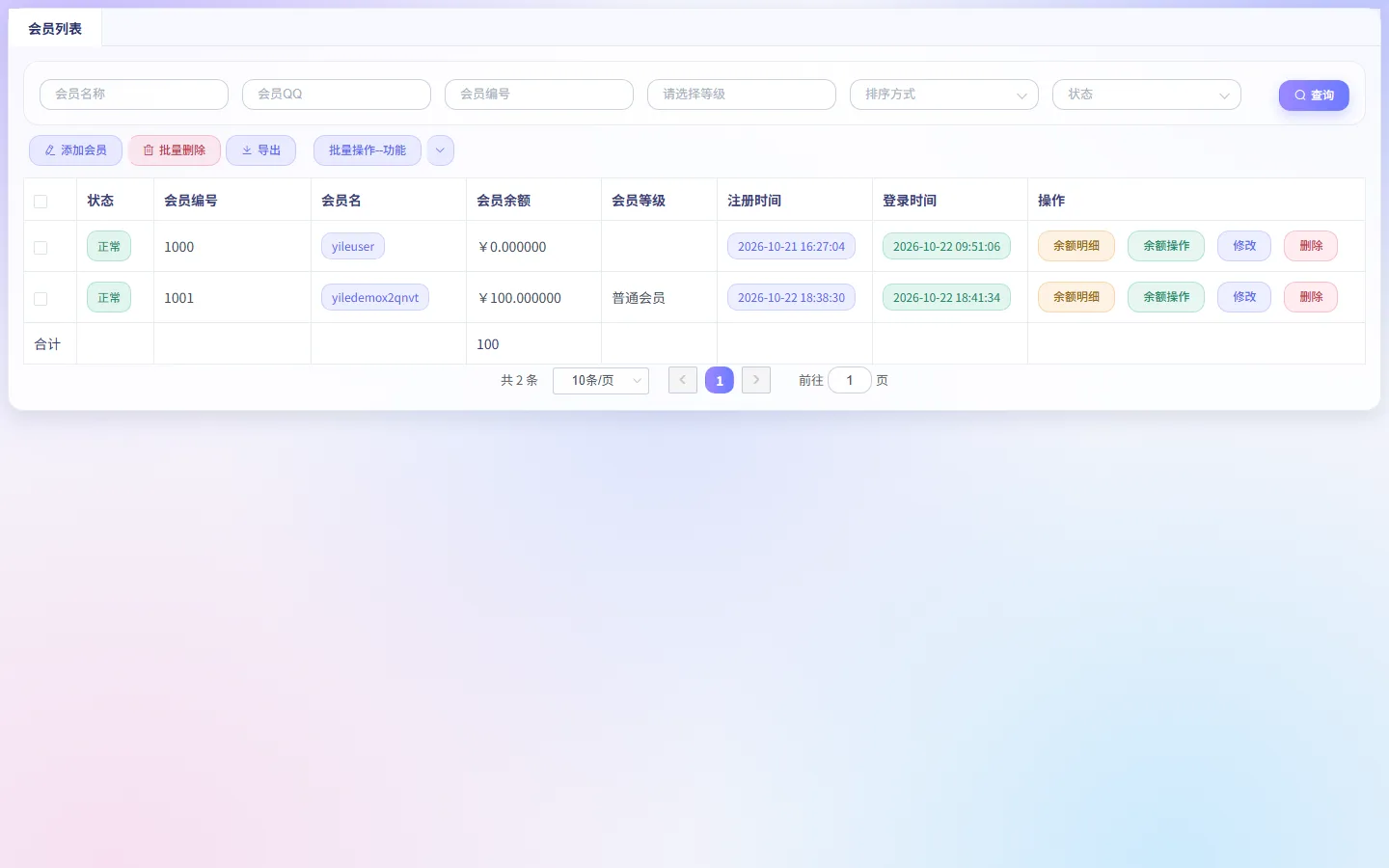
Task: Focus the 会员名称 search field
Action: tap(134, 95)
